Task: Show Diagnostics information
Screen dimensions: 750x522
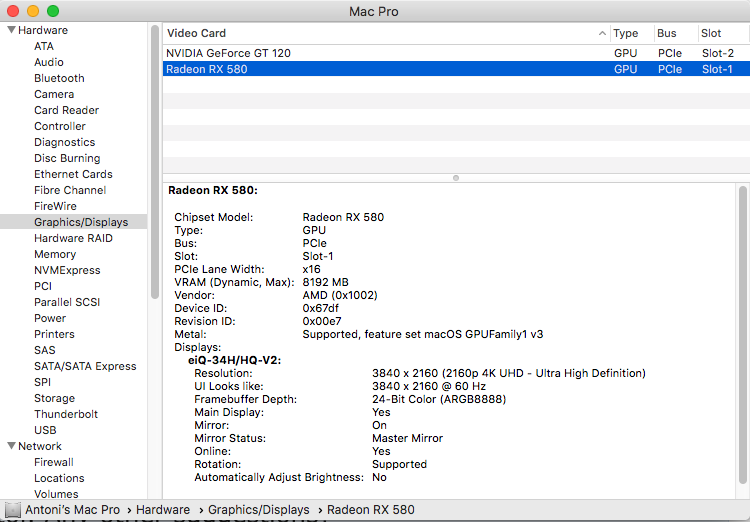Action: (x=65, y=142)
